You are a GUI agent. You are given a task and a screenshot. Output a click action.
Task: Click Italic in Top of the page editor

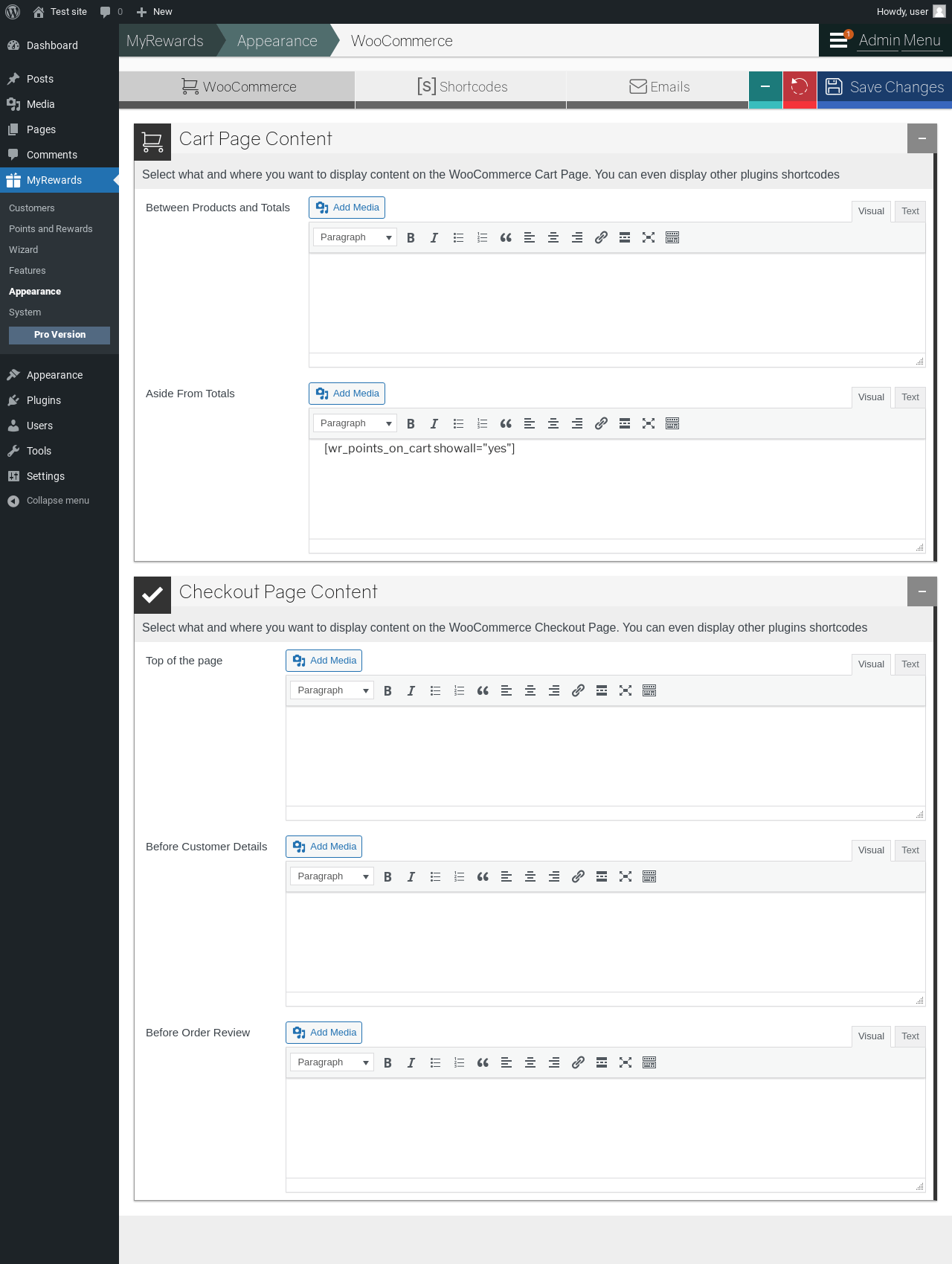411,690
